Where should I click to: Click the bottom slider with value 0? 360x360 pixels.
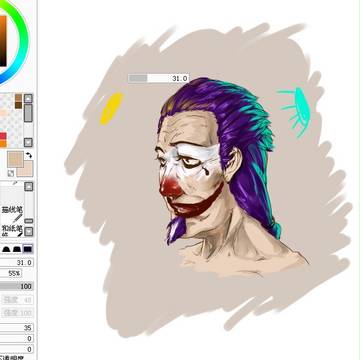(x=17, y=349)
